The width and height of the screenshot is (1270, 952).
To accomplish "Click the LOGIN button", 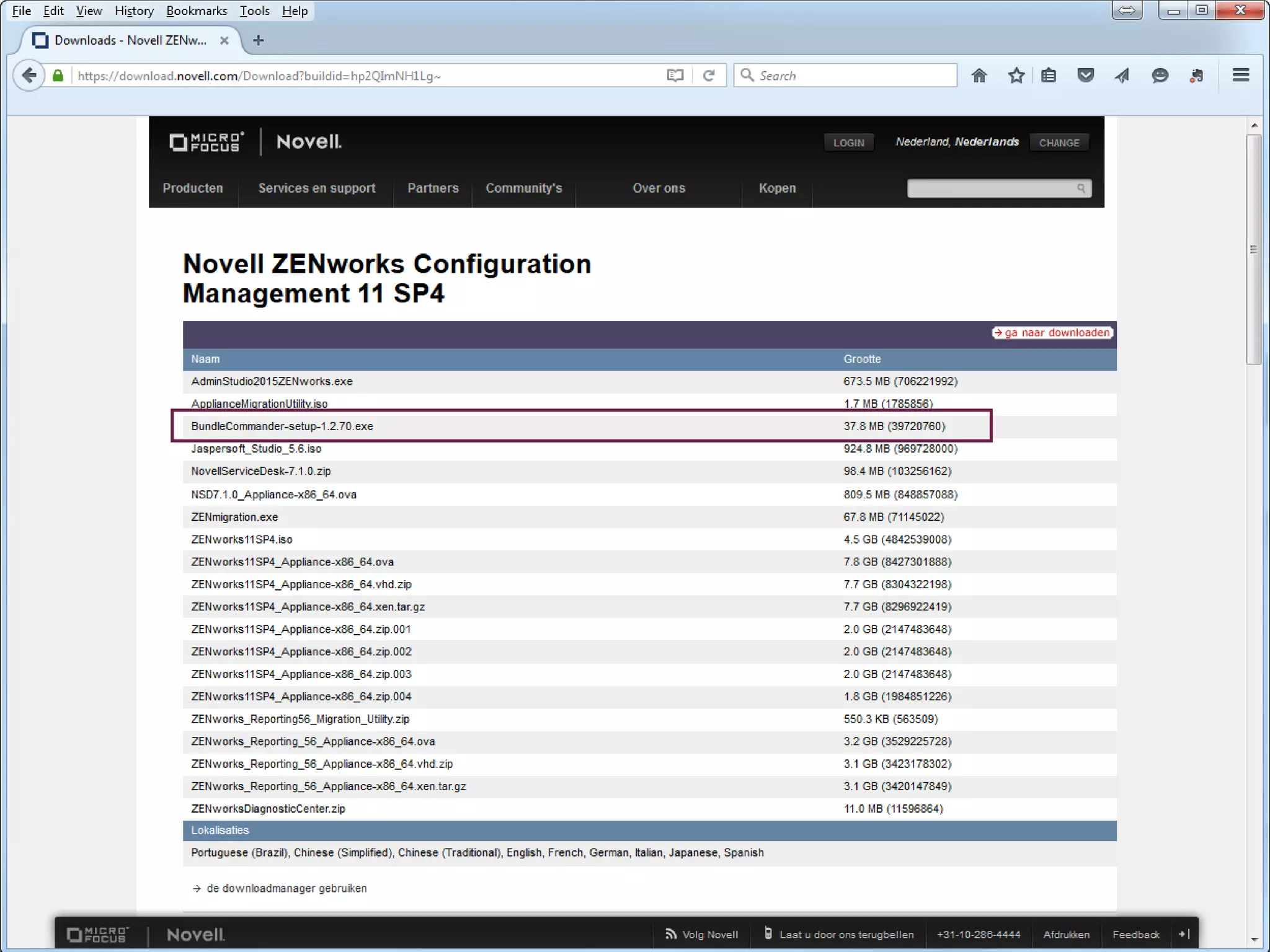I will pos(848,143).
